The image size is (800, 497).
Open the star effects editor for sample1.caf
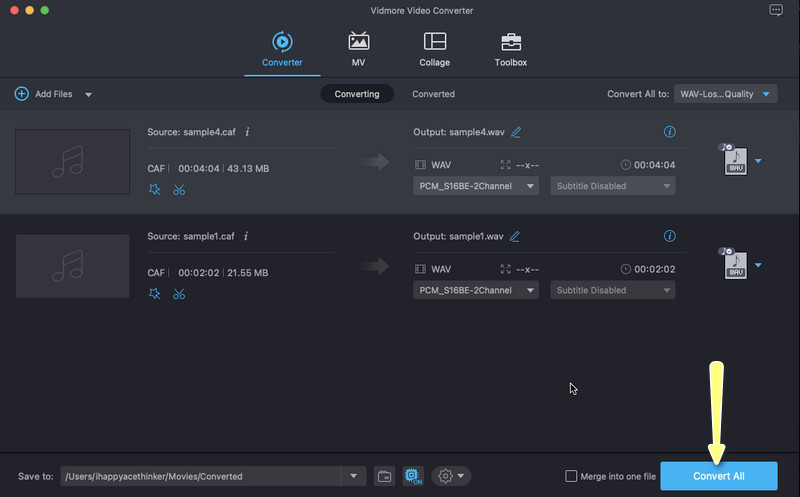154,293
